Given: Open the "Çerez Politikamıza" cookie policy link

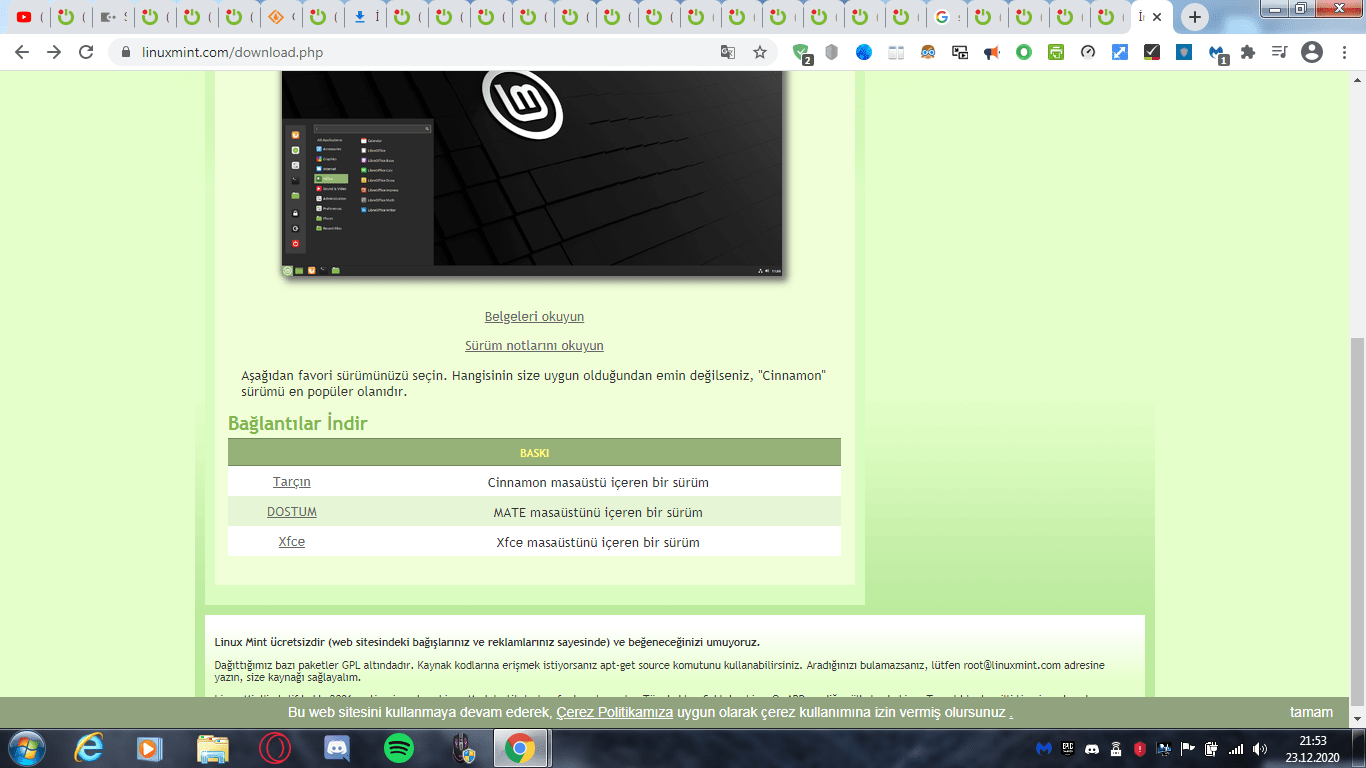Looking at the screenshot, I should click(x=614, y=713).
